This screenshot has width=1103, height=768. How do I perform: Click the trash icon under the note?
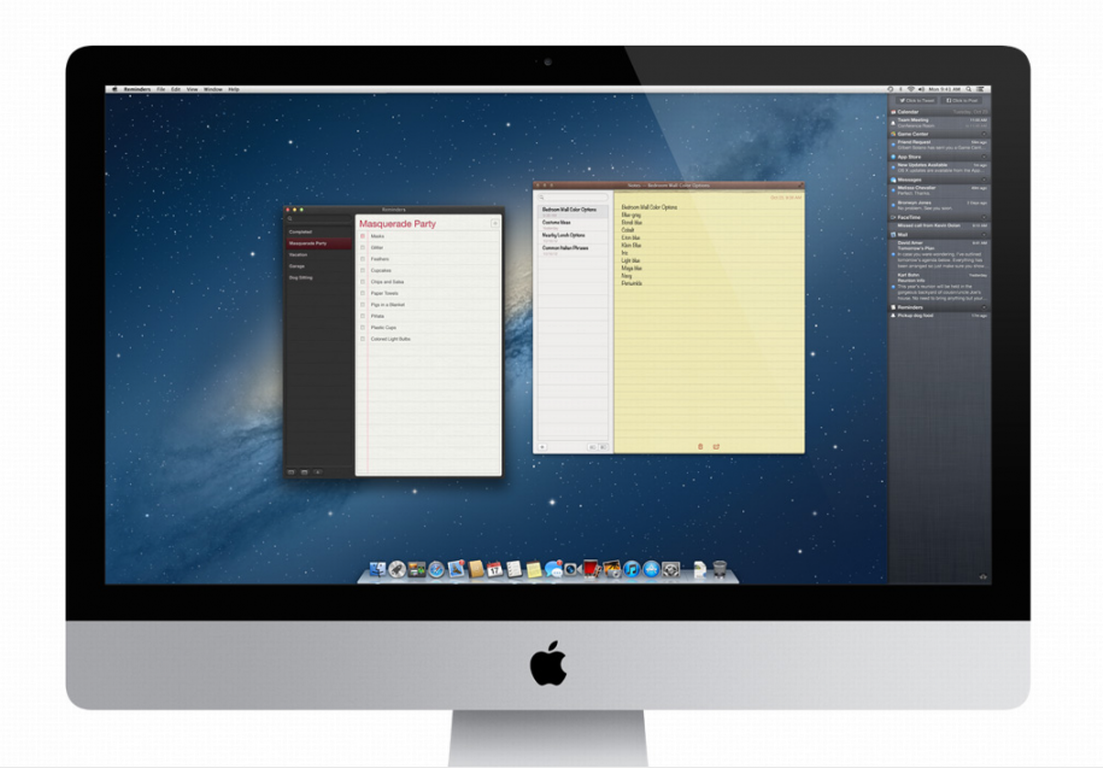pyautogui.click(x=700, y=447)
